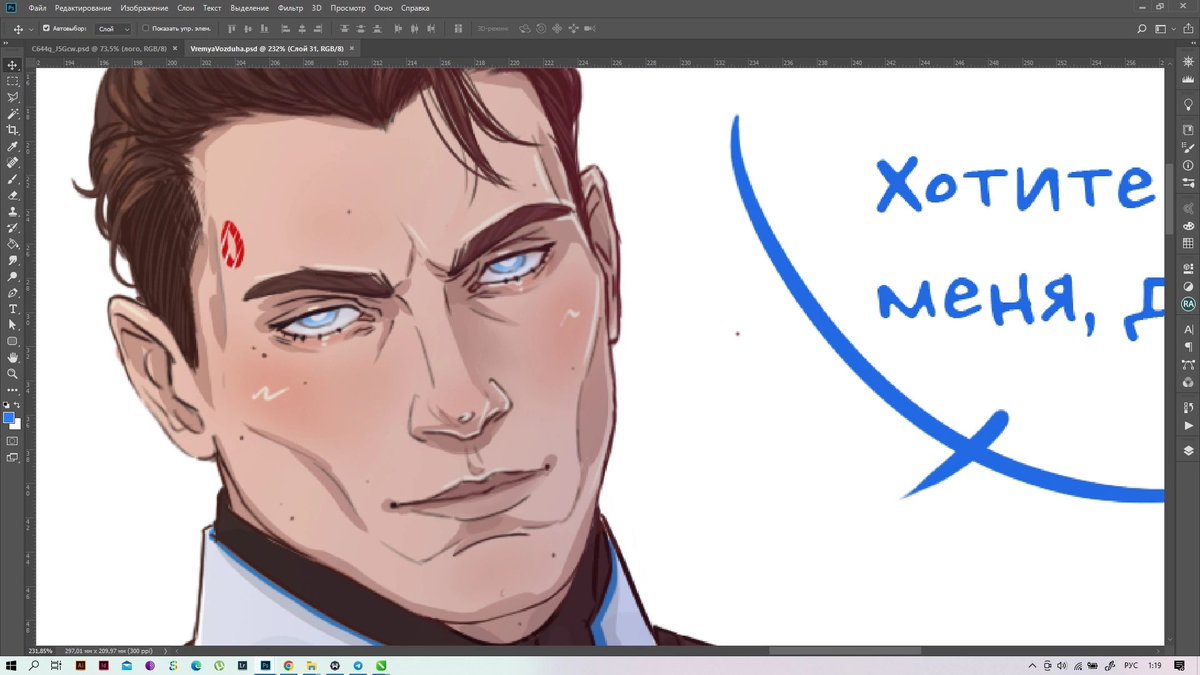Select the Smudge tool

13,260
